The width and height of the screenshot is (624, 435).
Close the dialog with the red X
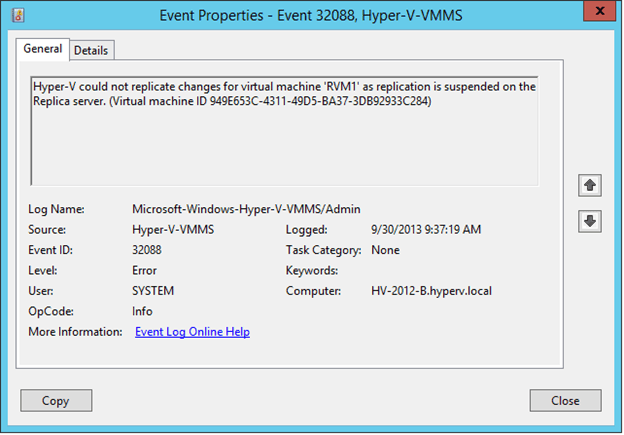[599, 11]
